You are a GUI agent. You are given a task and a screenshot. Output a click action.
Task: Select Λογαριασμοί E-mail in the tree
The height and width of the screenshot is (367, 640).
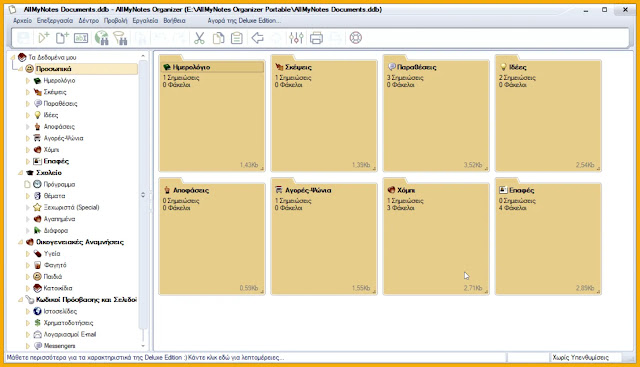(70, 334)
